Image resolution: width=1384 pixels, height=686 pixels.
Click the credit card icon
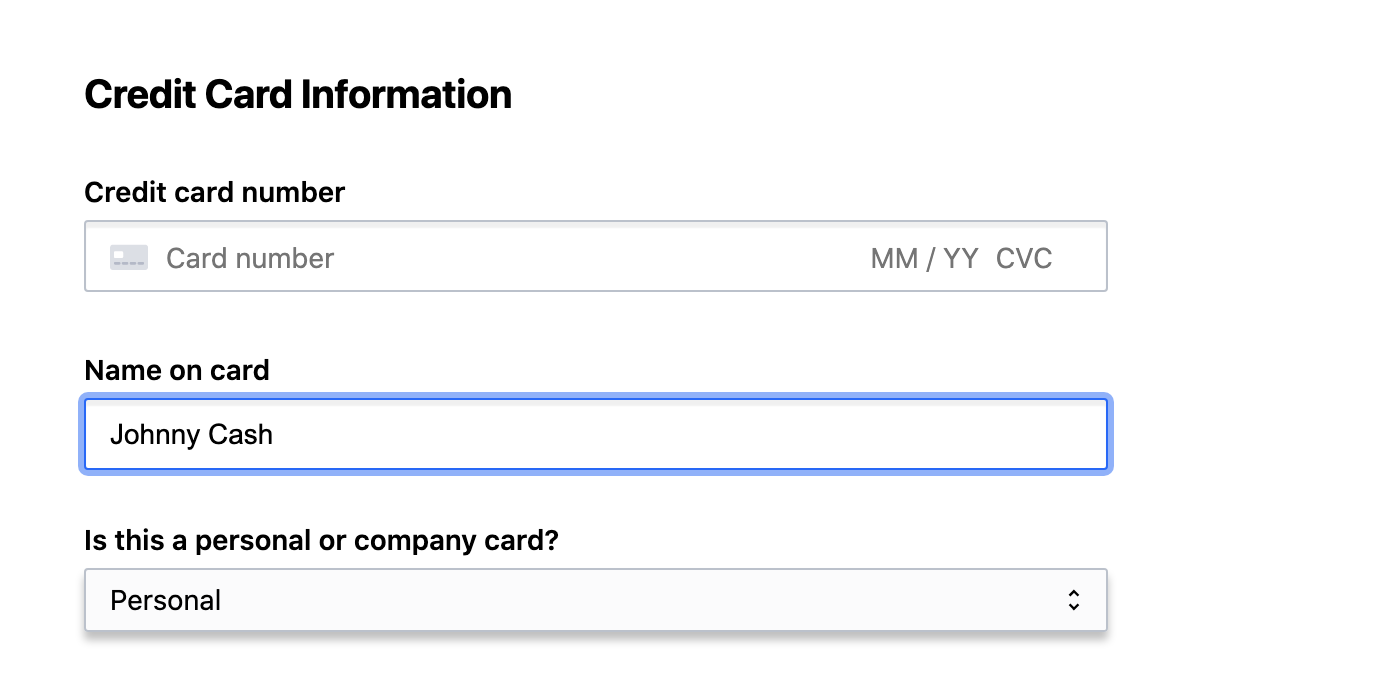coord(129,258)
